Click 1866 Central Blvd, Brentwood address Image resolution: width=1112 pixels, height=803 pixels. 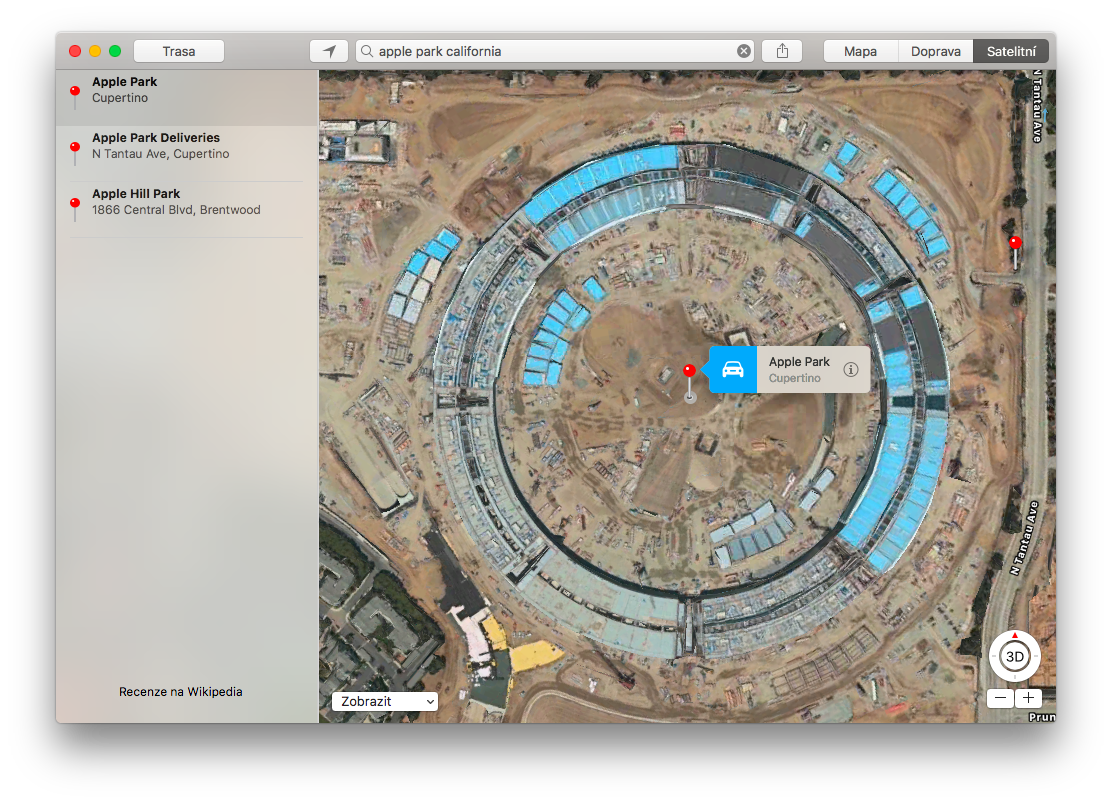pyautogui.click(x=176, y=210)
